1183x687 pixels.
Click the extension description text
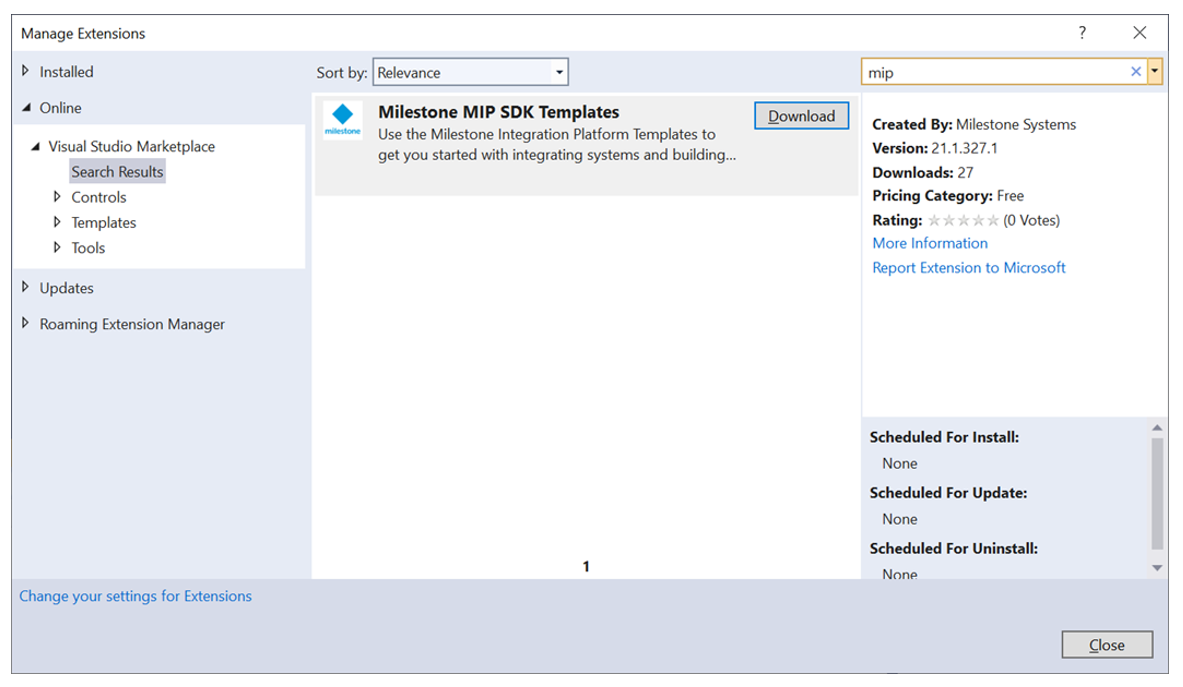tap(557, 145)
